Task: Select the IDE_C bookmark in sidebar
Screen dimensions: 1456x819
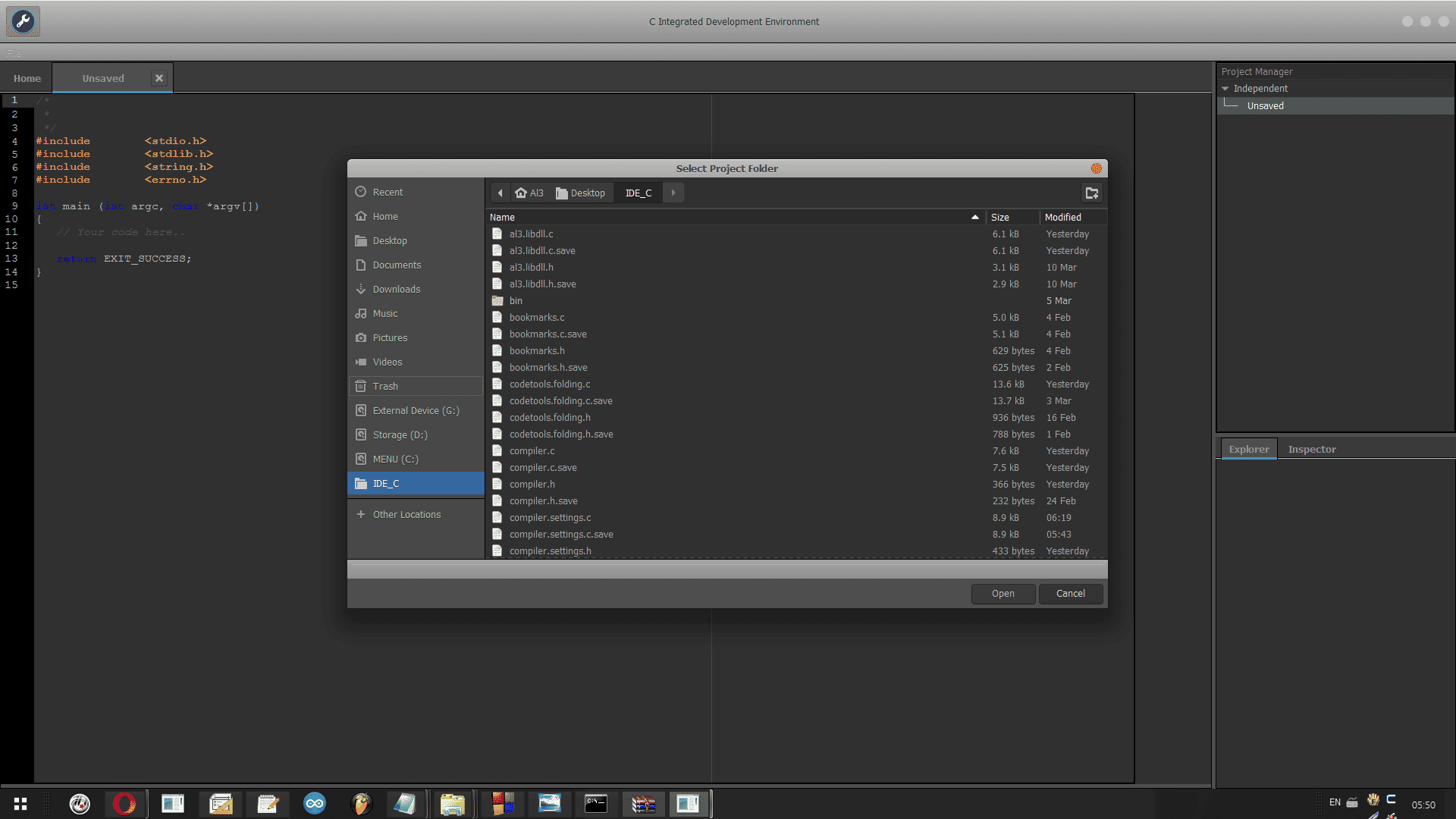Action: pyautogui.click(x=416, y=483)
